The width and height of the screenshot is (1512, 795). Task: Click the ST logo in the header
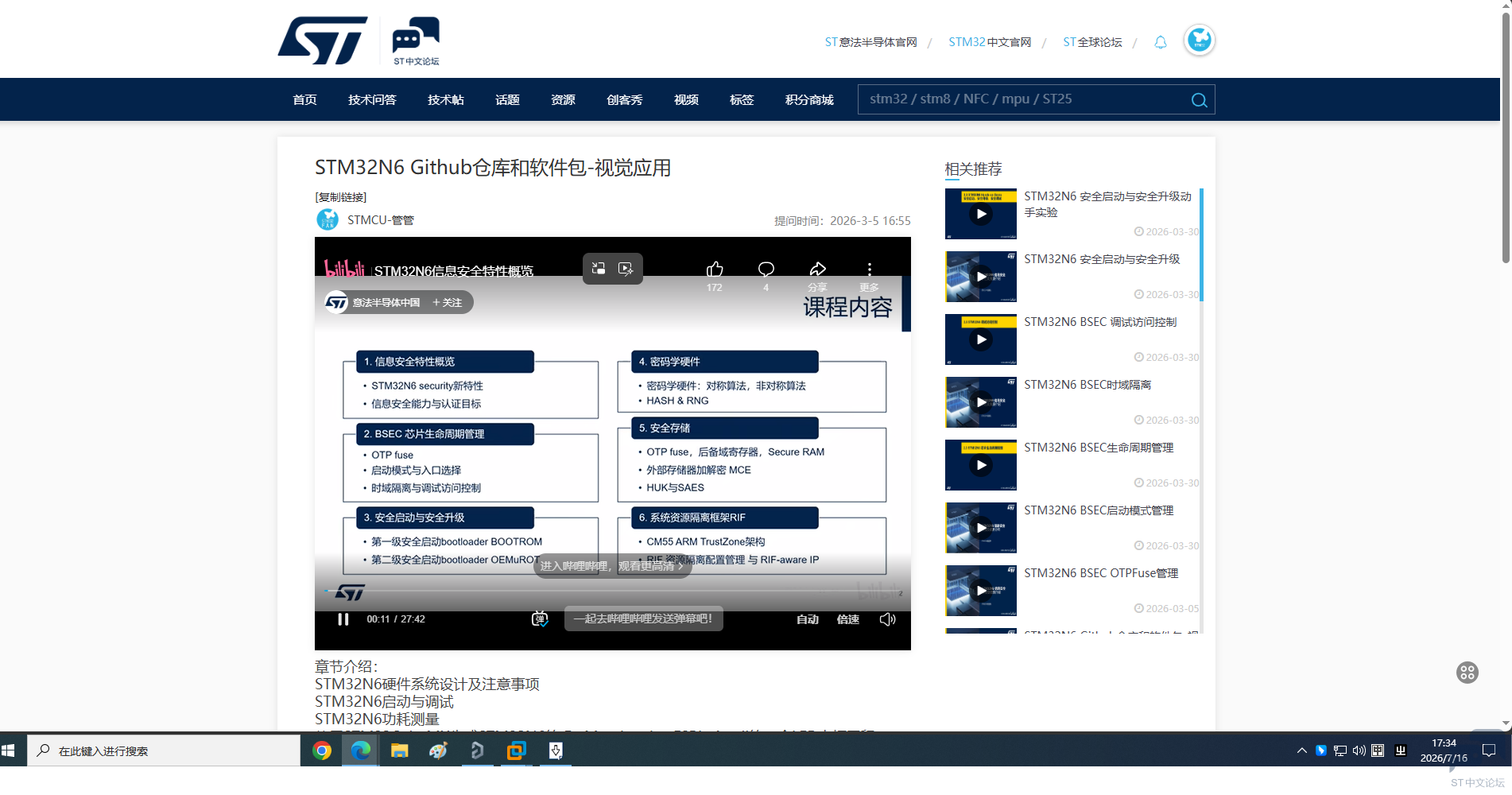[323, 41]
